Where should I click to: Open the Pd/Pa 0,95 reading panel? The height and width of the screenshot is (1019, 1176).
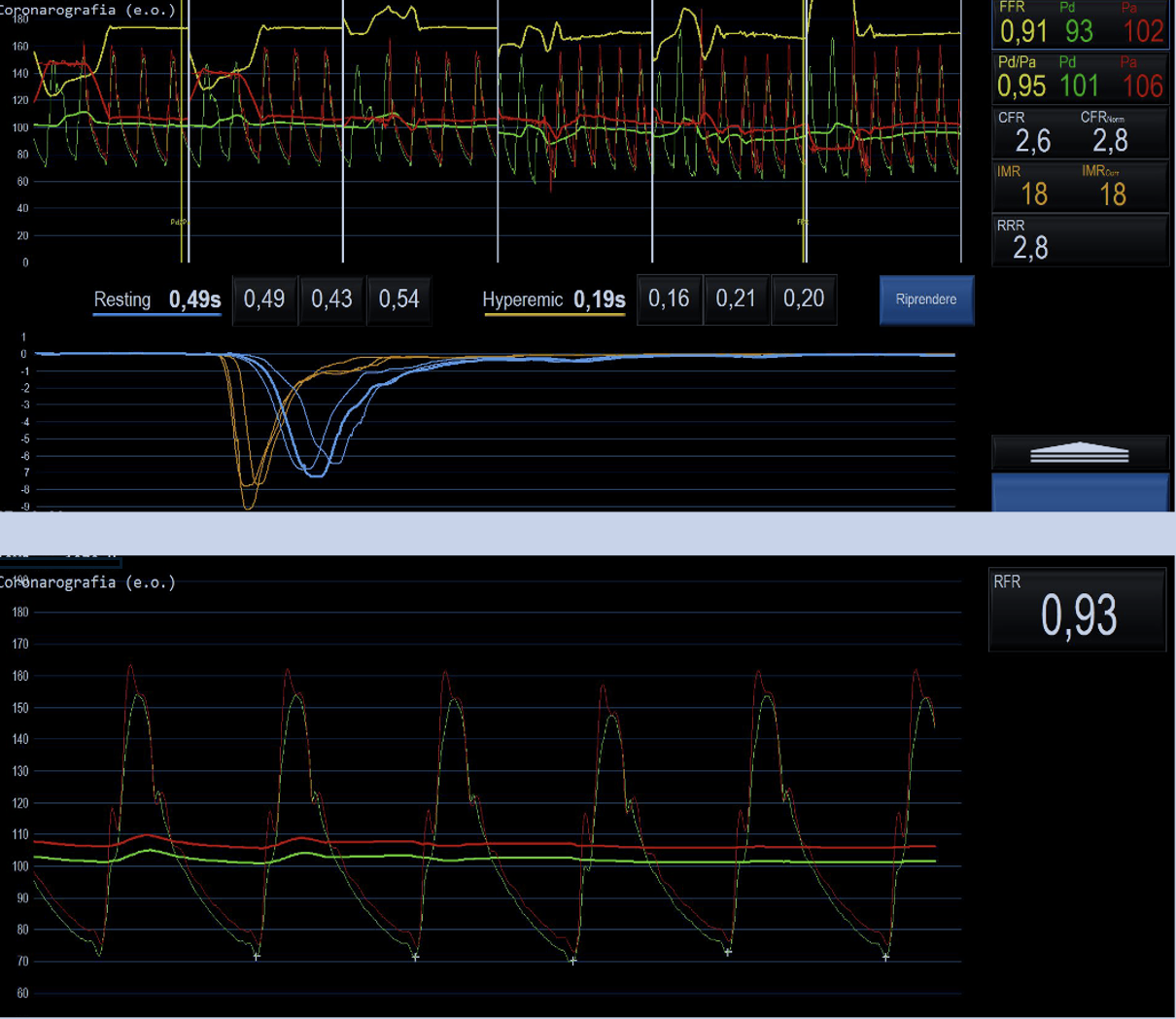[x=1080, y=79]
